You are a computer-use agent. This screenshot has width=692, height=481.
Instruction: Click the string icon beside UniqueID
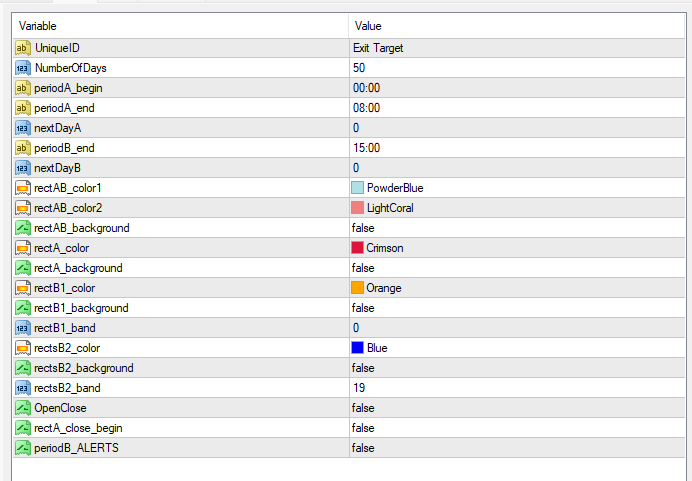(x=23, y=48)
